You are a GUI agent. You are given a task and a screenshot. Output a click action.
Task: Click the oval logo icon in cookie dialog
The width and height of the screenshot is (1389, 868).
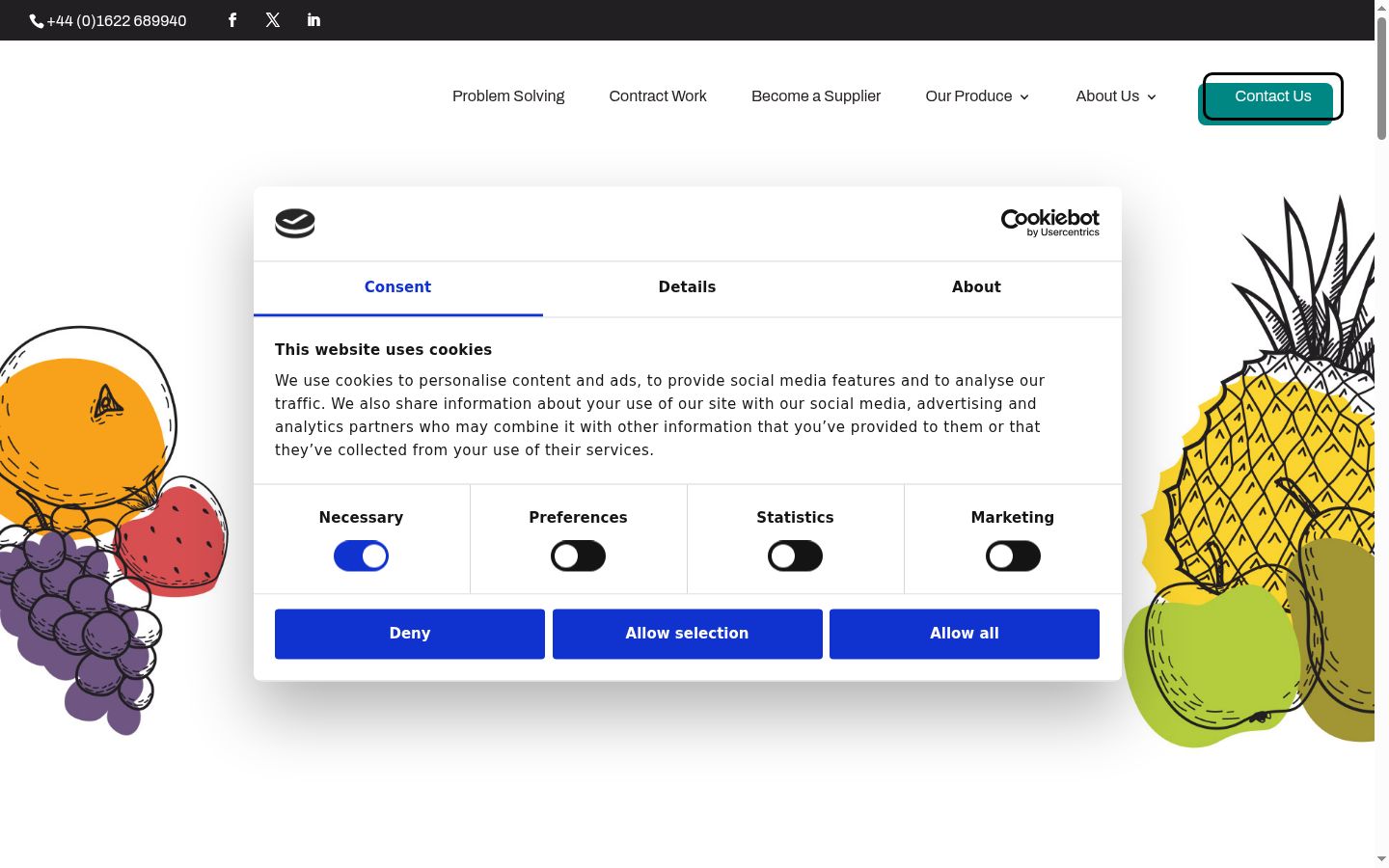(295, 224)
